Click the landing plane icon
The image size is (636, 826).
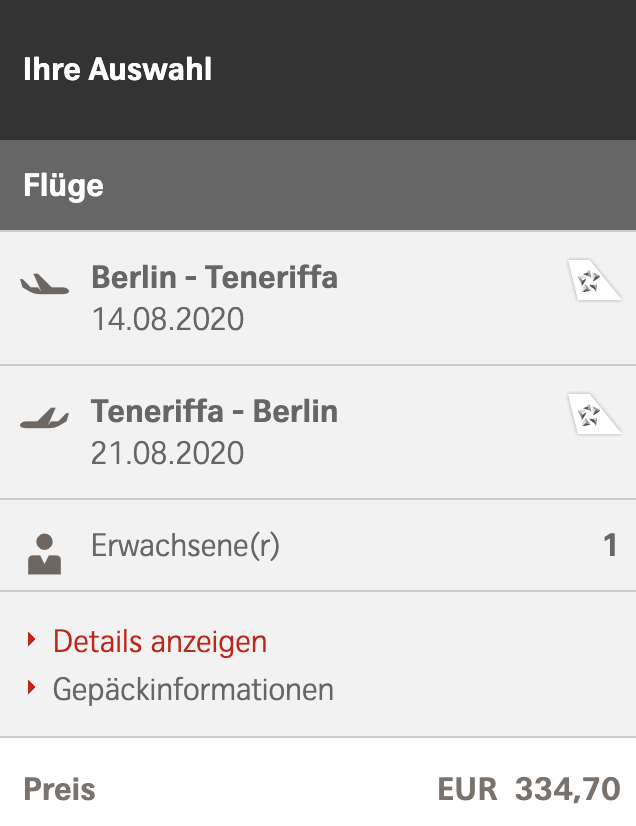click(45, 418)
